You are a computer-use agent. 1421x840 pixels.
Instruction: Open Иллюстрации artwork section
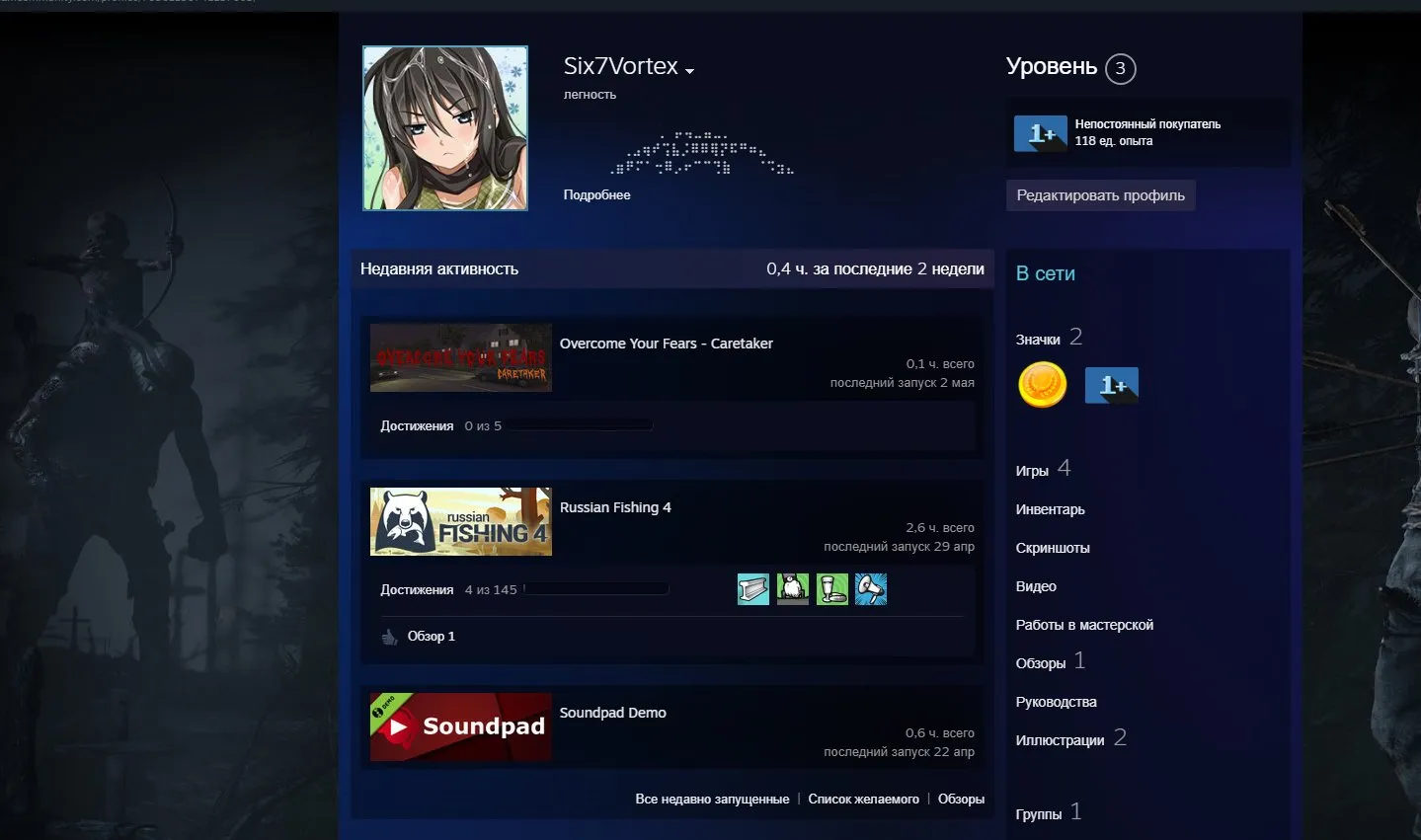pyautogui.click(x=1060, y=740)
